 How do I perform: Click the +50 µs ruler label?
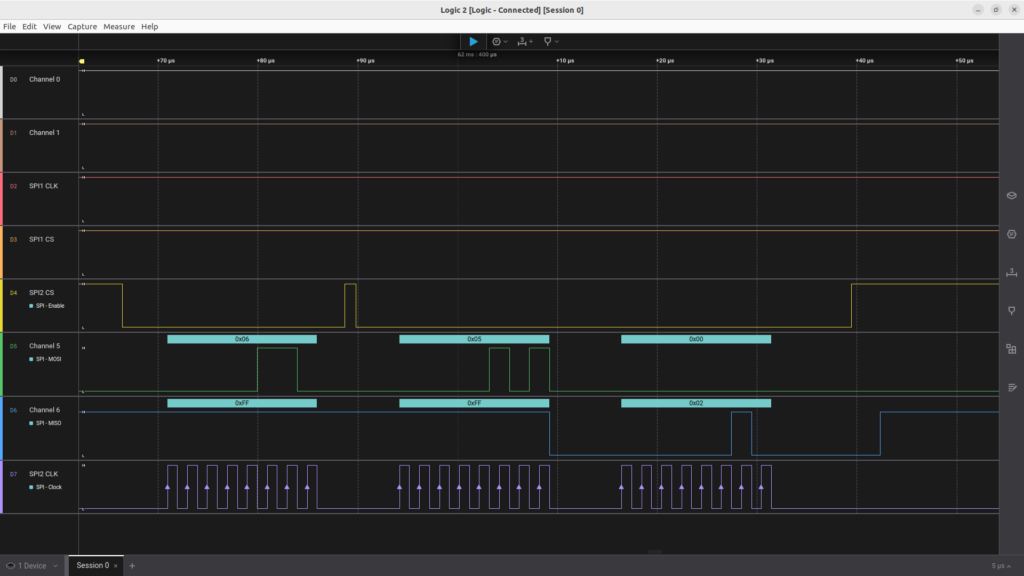(965, 61)
